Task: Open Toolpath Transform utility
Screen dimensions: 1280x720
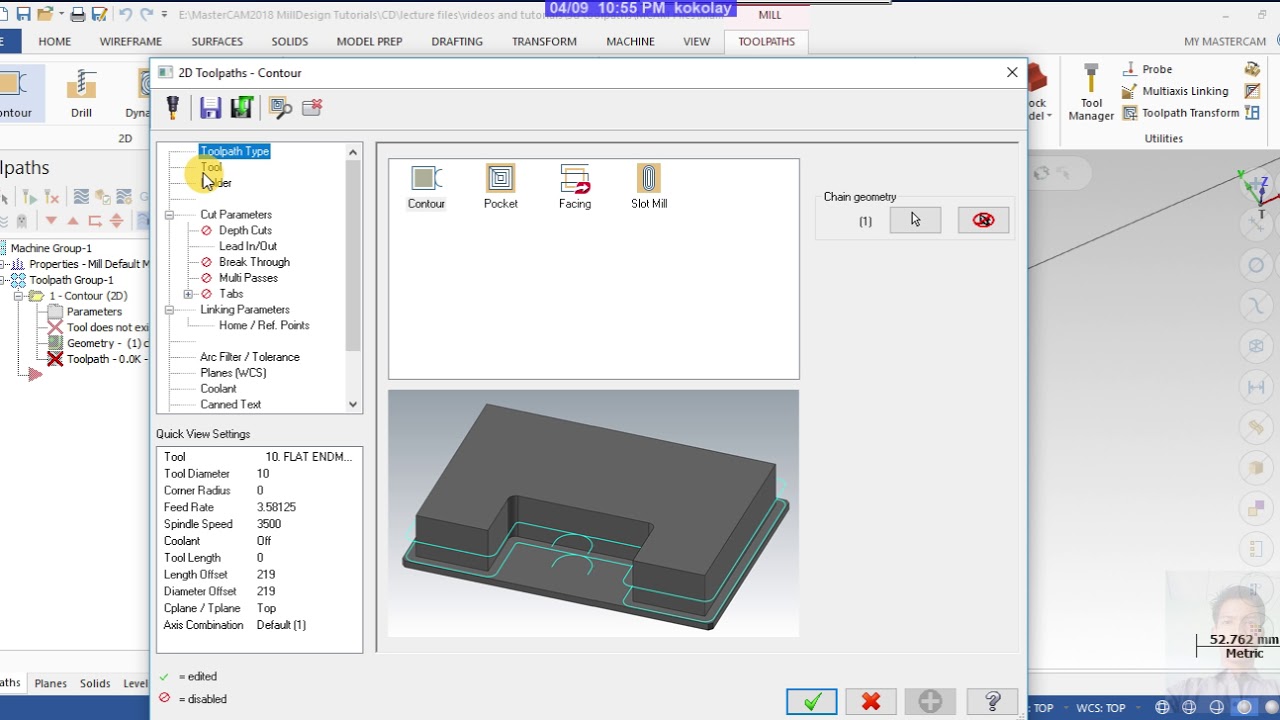Action: (1181, 113)
